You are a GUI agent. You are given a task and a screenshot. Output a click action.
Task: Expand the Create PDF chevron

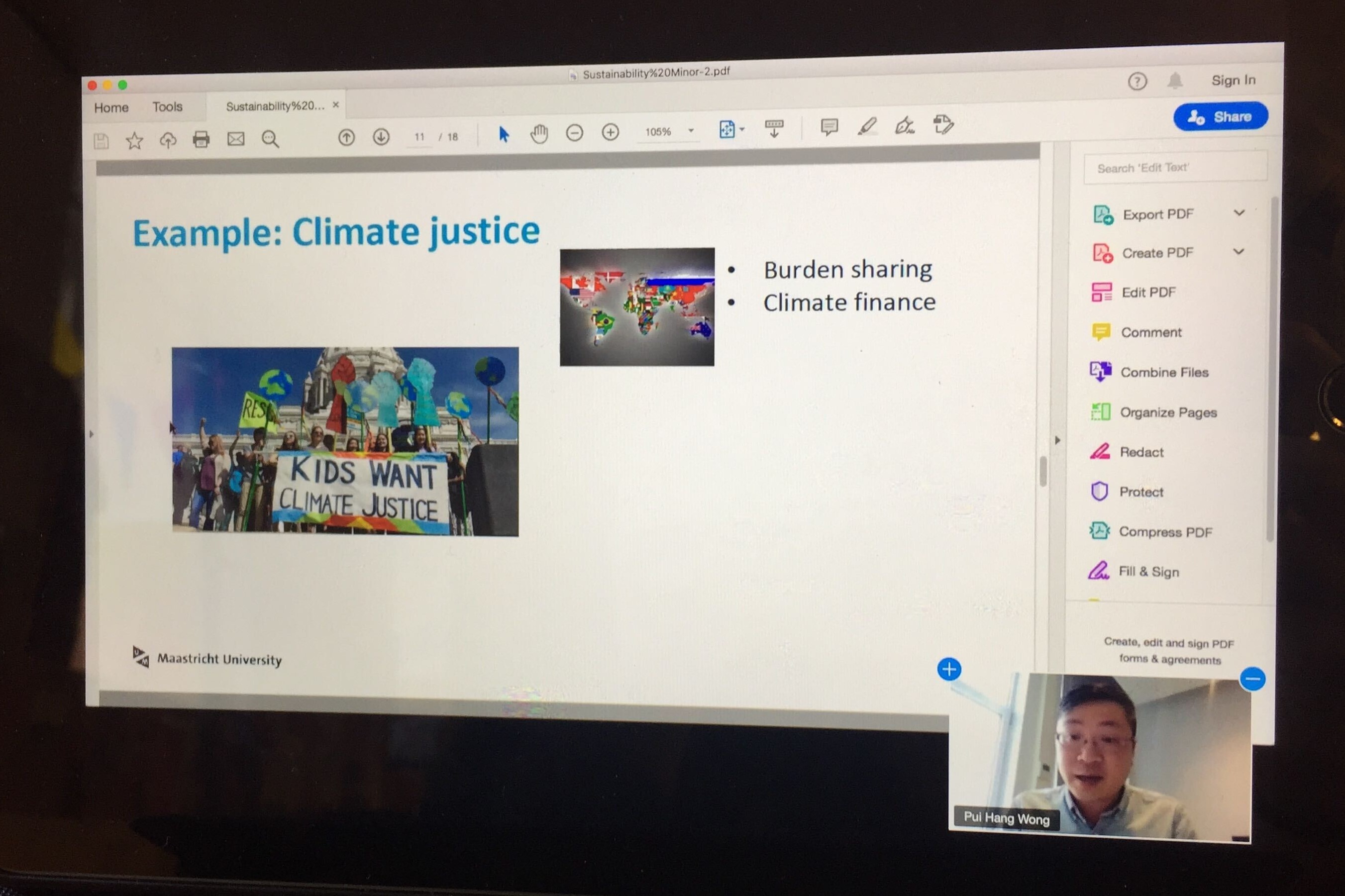coord(1238,251)
